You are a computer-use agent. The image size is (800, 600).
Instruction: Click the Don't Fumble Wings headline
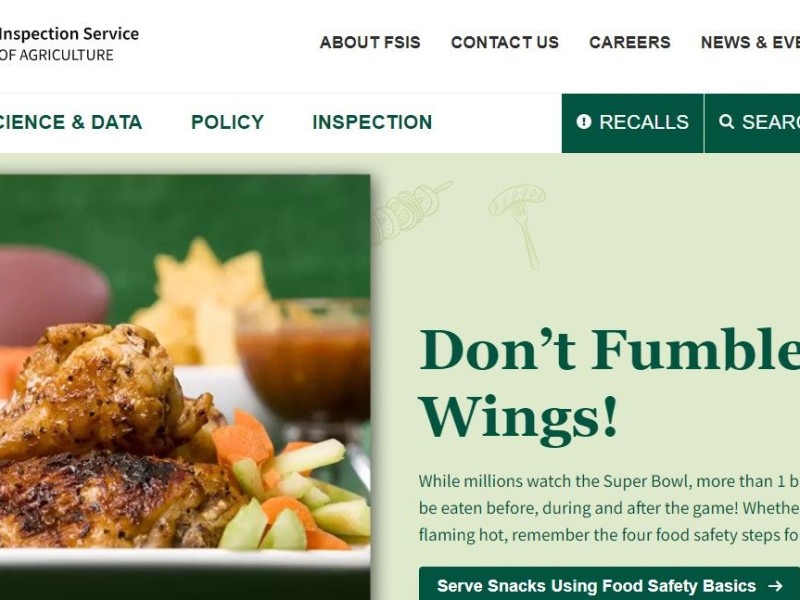tap(609, 383)
